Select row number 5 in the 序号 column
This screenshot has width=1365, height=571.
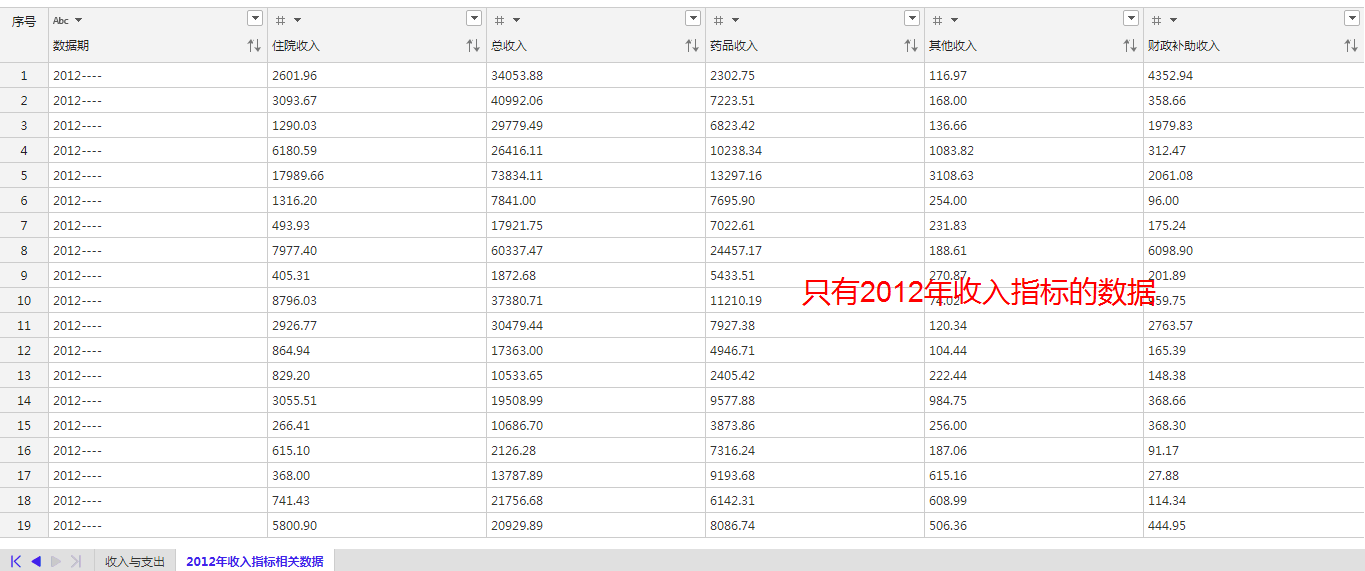point(24,175)
